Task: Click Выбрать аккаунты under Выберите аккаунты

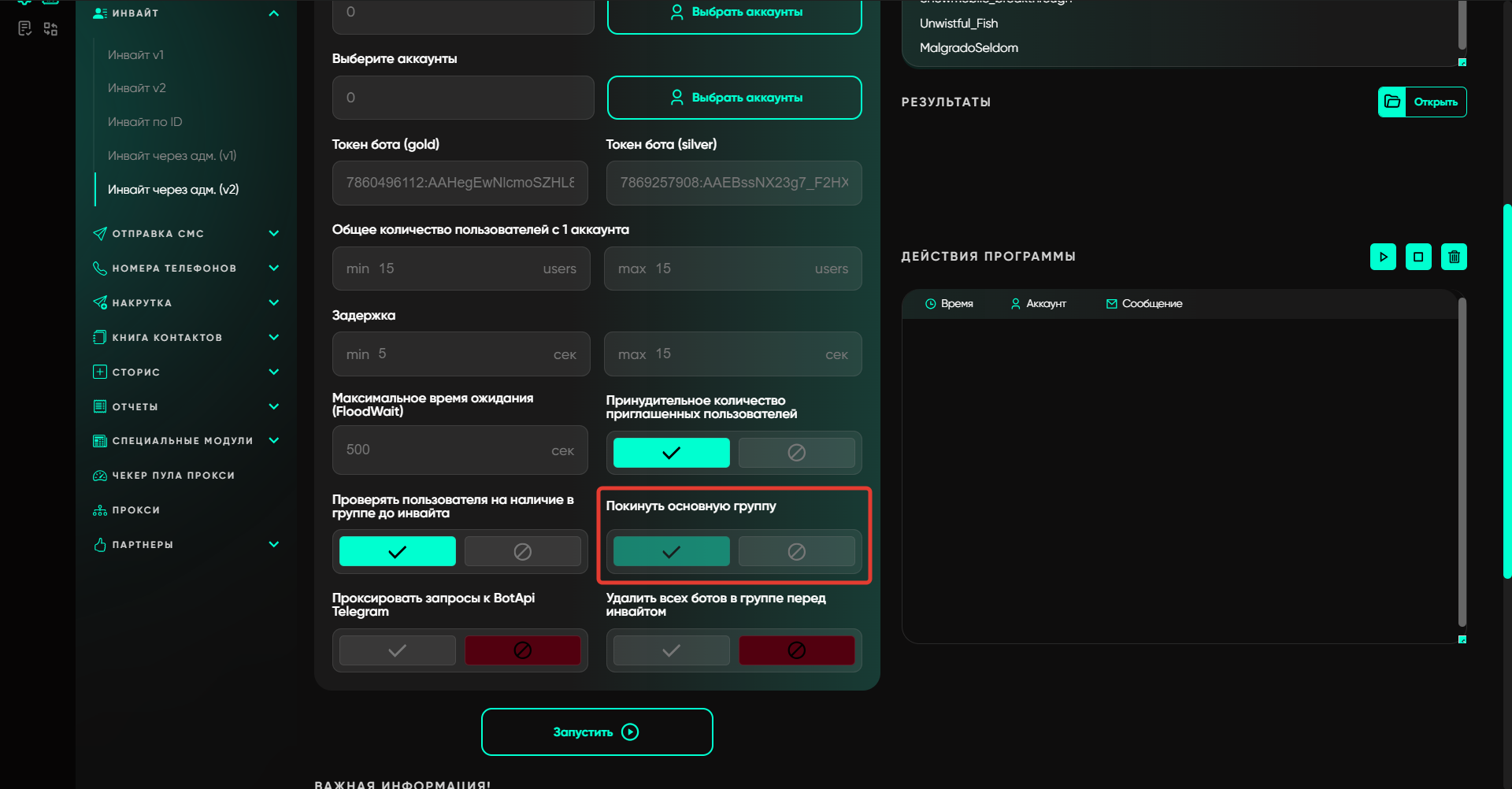Action: [734, 98]
